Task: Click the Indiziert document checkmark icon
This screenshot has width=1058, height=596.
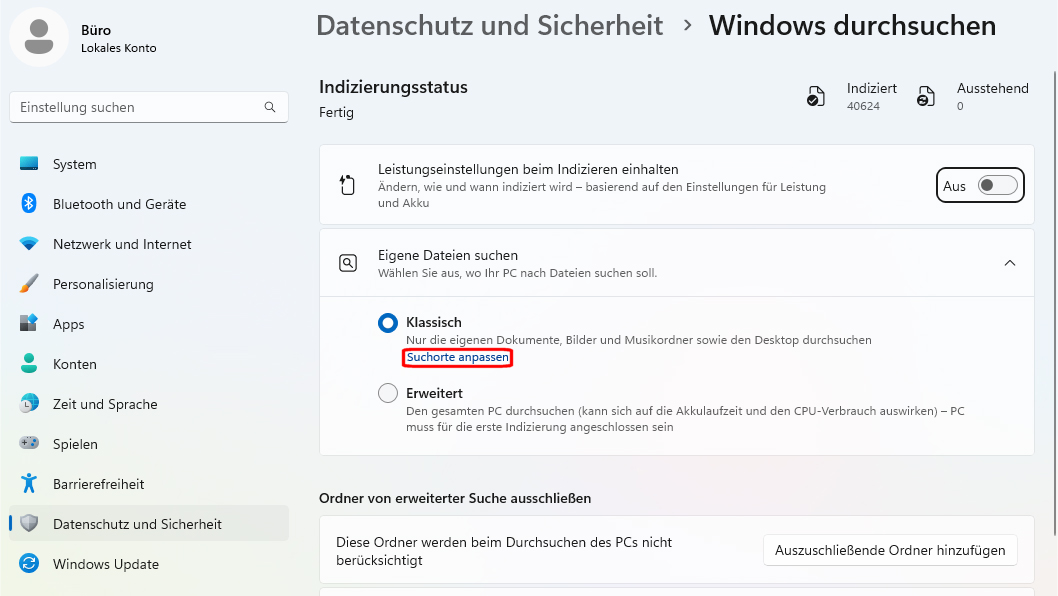Action: (x=816, y=97)
